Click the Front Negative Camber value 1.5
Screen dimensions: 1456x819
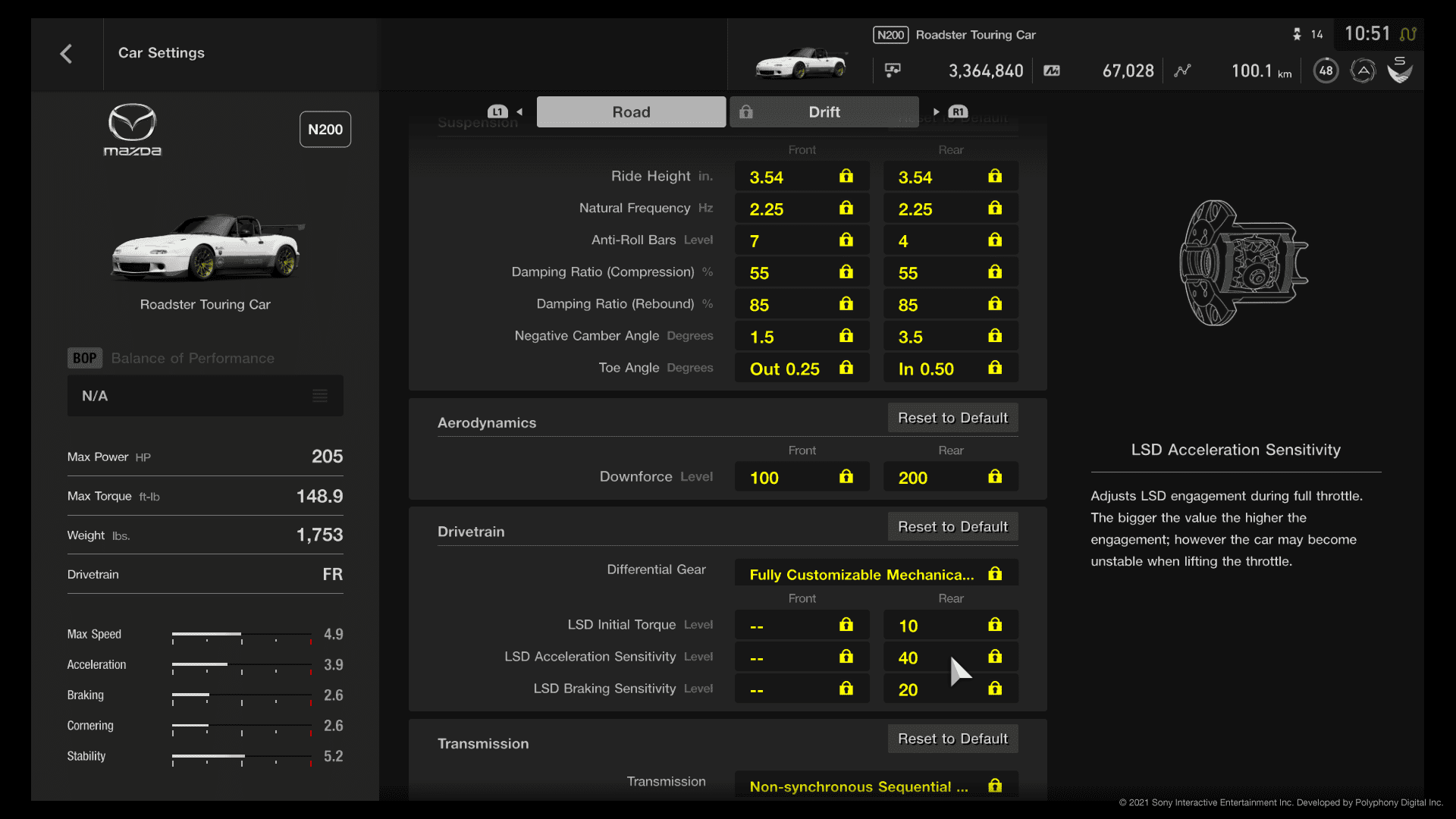click(762, 337)
